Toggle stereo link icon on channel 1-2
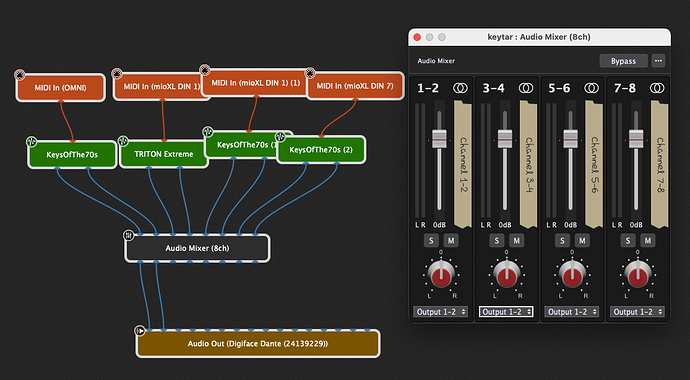690x380 pixels. pyautogui.click(x=460, y=88)
